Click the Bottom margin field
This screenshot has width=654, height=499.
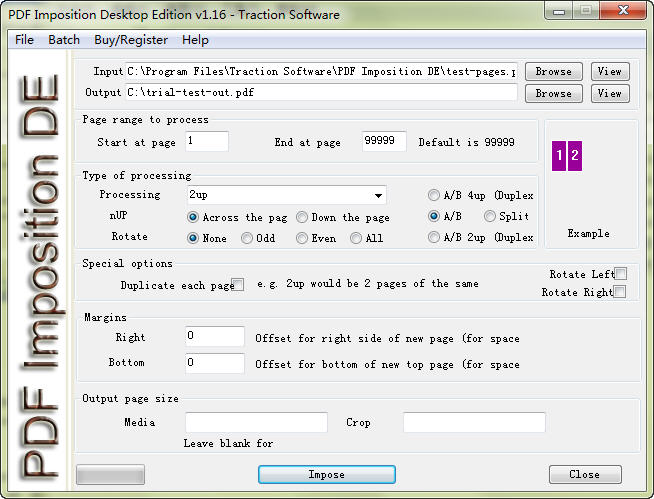coord(215,363)
